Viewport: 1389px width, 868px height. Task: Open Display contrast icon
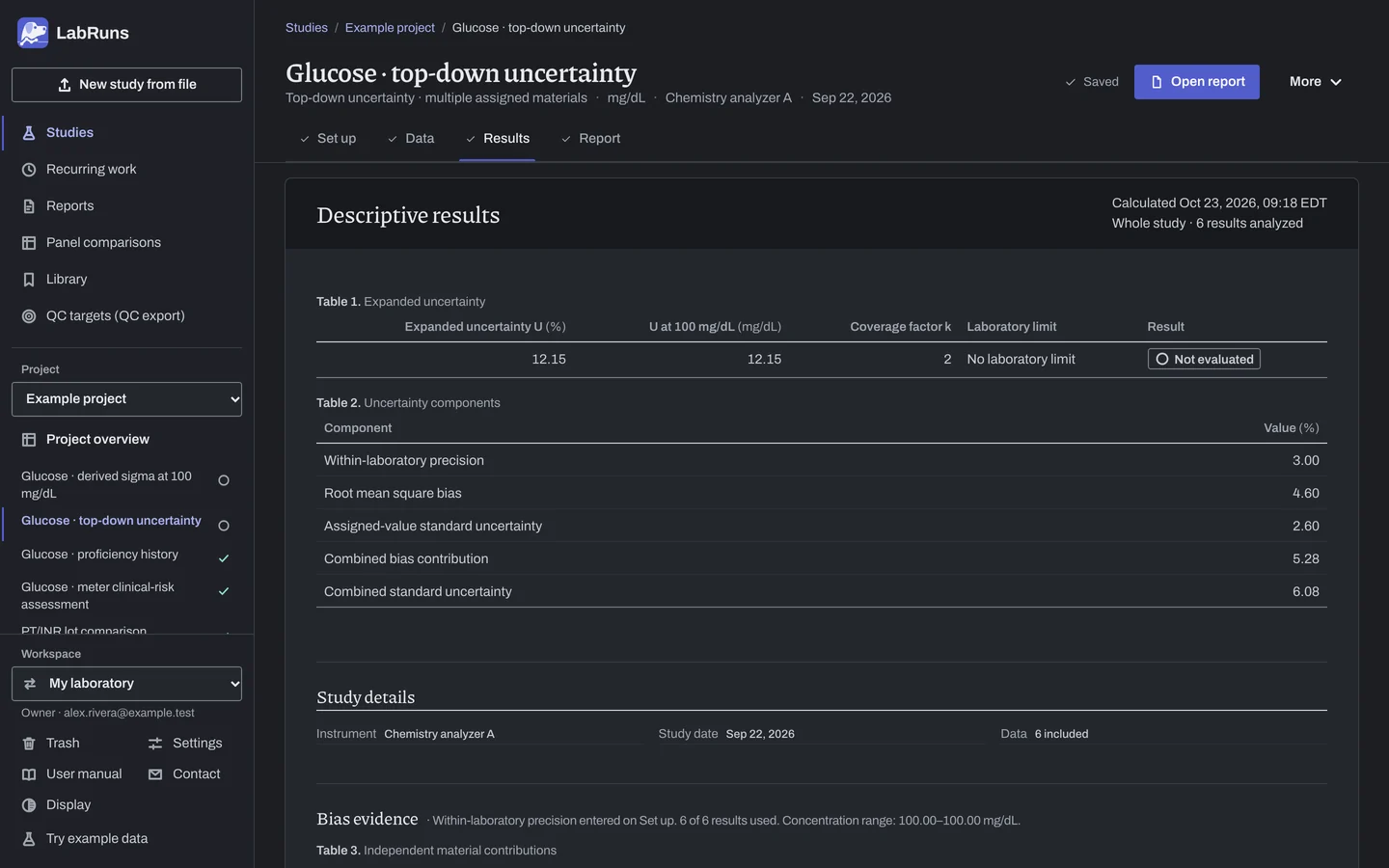29,805
